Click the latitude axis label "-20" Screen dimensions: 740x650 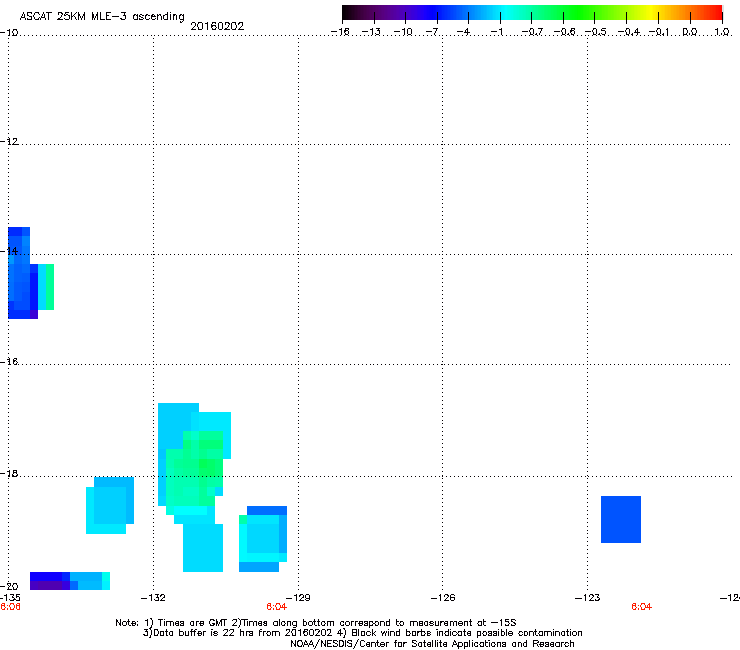(x=9, y=586)
